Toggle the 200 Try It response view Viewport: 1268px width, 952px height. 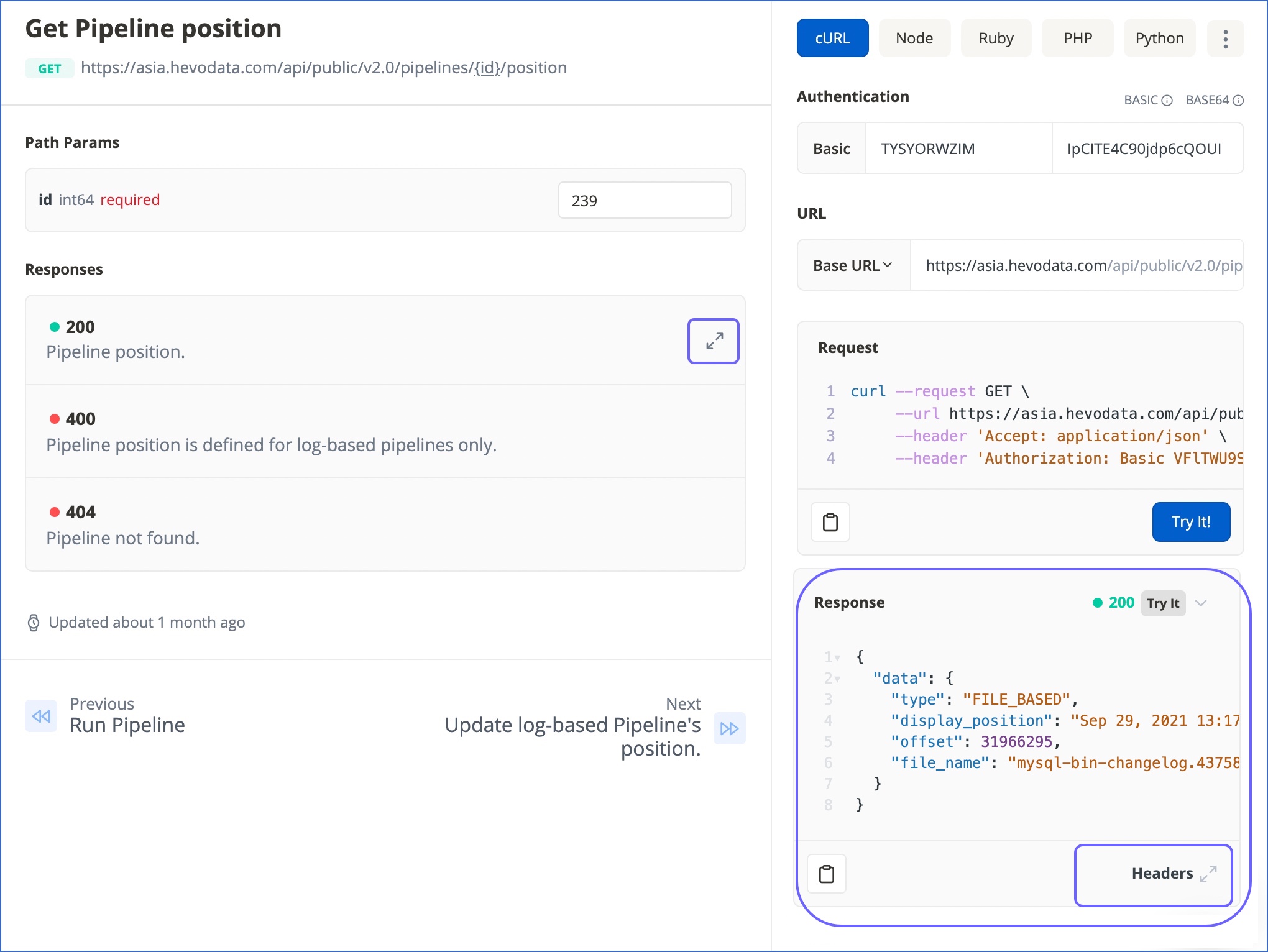pos(1162,602)
